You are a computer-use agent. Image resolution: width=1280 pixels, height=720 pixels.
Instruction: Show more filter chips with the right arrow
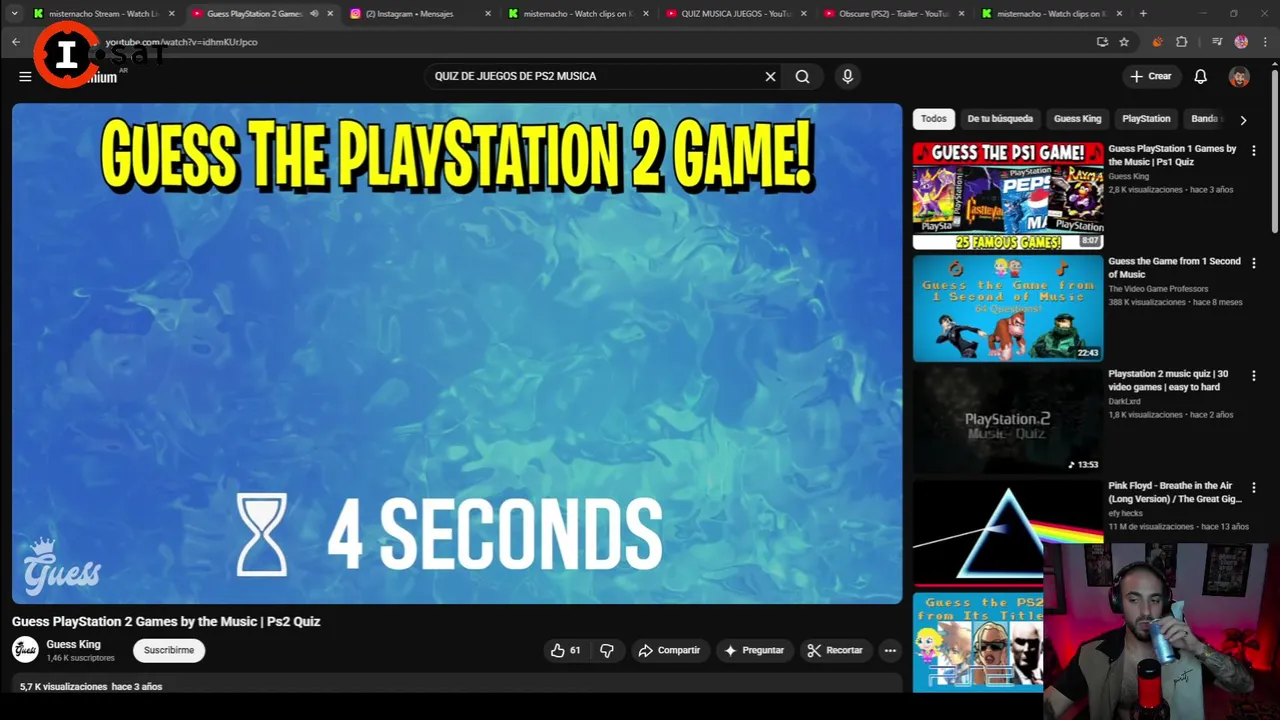(1243, 119)
